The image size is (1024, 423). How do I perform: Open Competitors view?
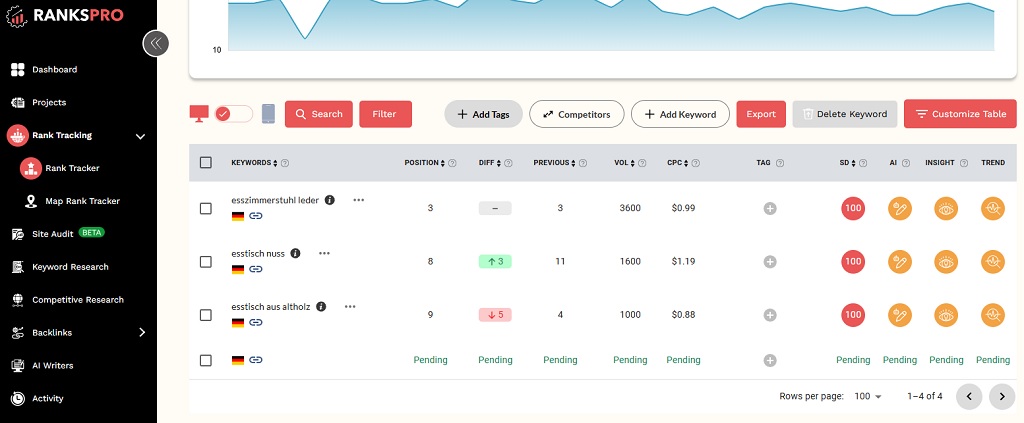click(577, 114)
